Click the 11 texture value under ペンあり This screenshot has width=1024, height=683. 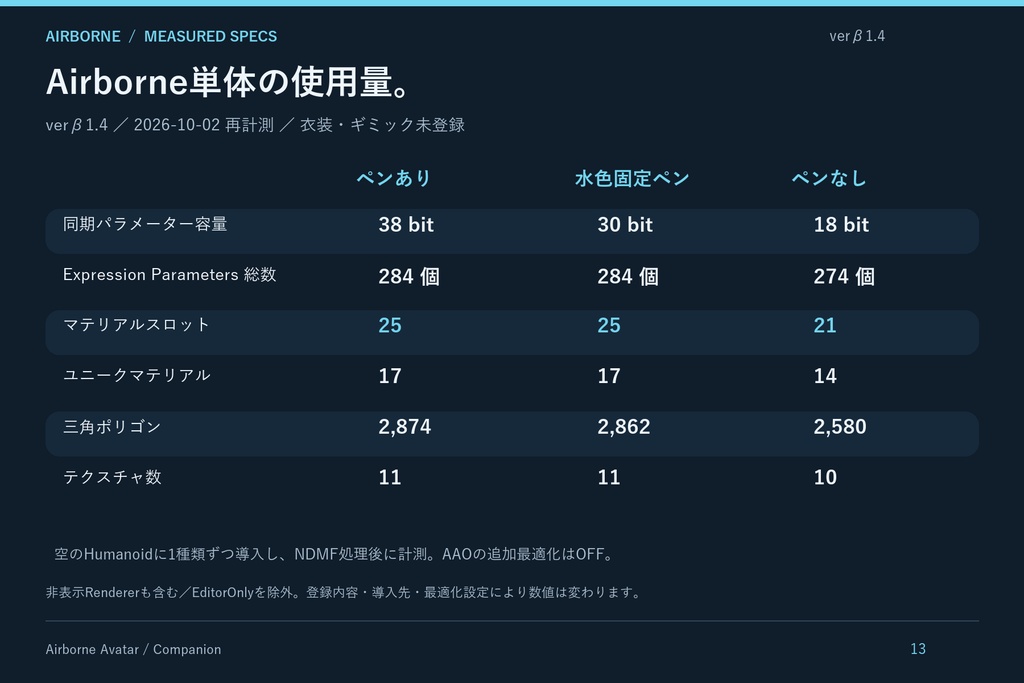390,477
